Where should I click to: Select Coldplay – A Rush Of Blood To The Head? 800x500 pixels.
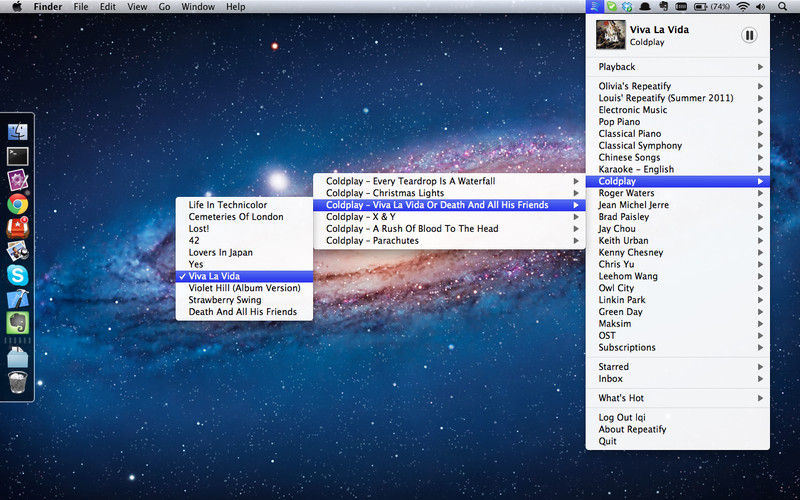pyautogui.click(x=449, y=229)
